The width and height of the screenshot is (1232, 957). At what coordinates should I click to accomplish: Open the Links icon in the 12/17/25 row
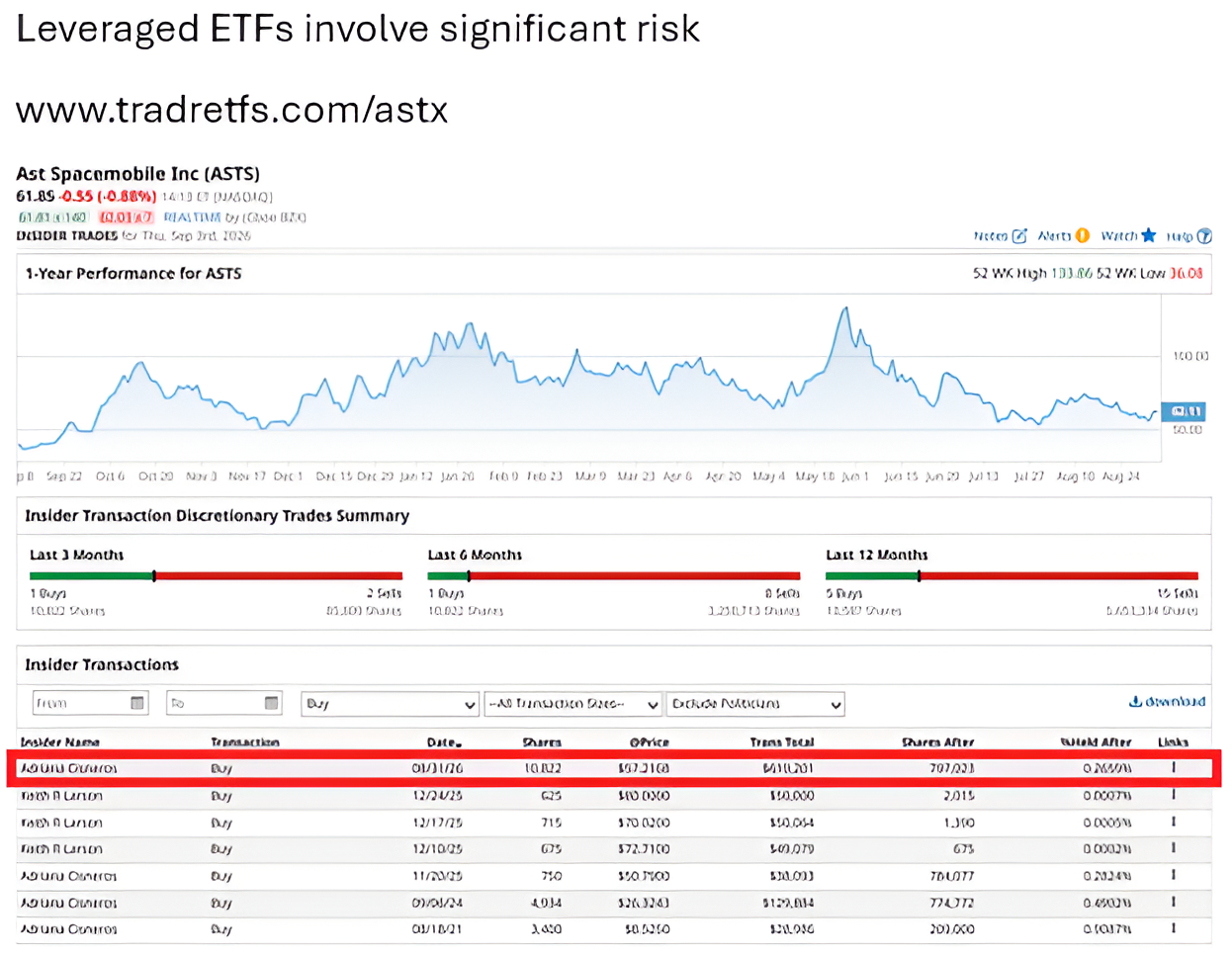coord(1174,822)
